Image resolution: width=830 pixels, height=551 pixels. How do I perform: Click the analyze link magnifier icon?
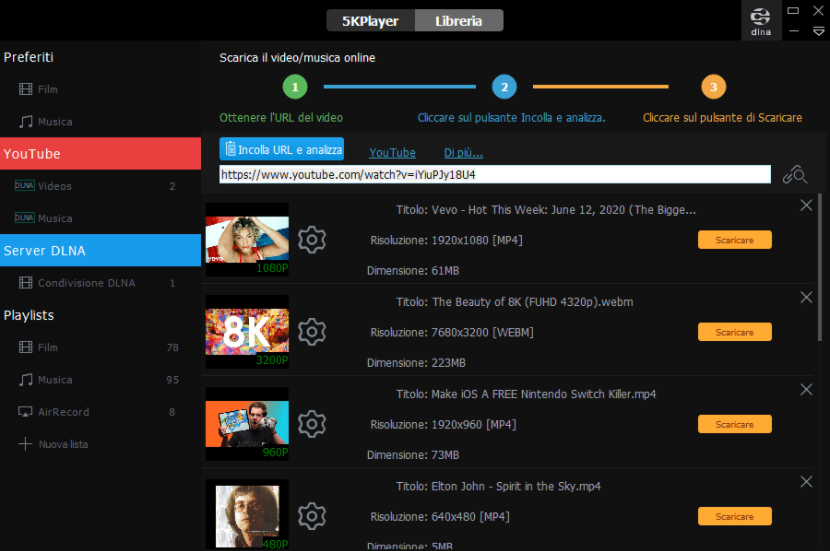tap(795, 175)
